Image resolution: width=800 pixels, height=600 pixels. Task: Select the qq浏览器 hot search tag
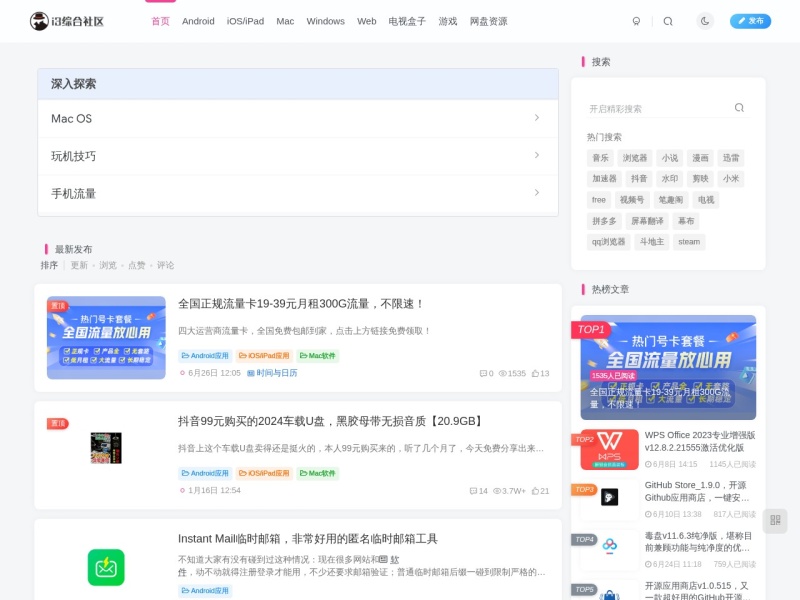pyautogui.click(x=608, y=242)
